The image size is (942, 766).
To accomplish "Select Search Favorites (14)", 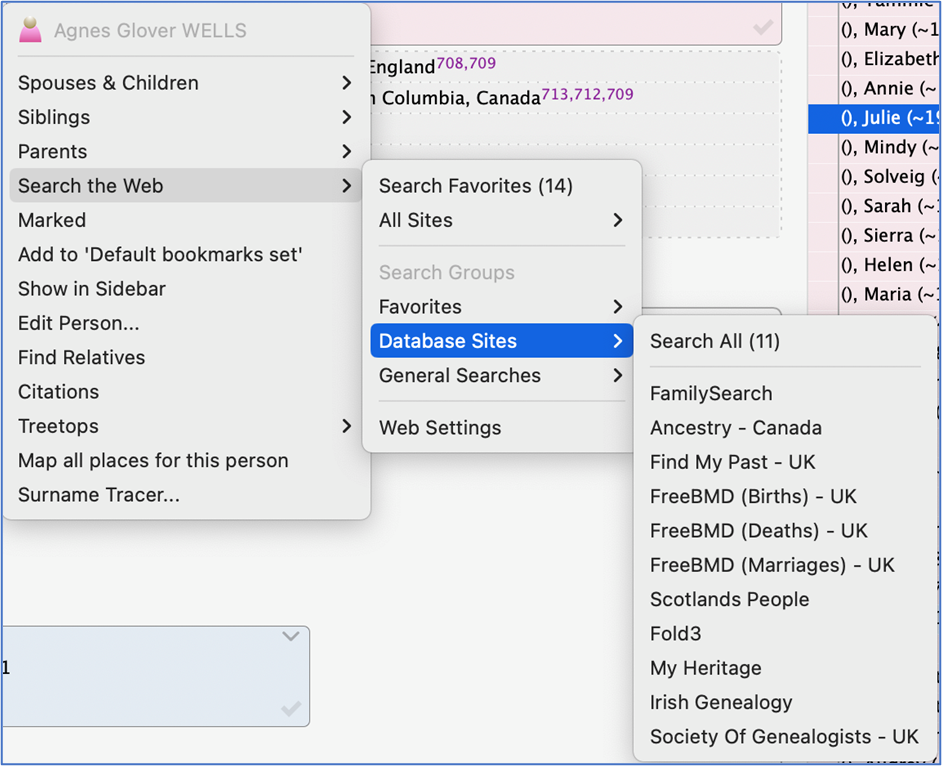I will 475,186.
